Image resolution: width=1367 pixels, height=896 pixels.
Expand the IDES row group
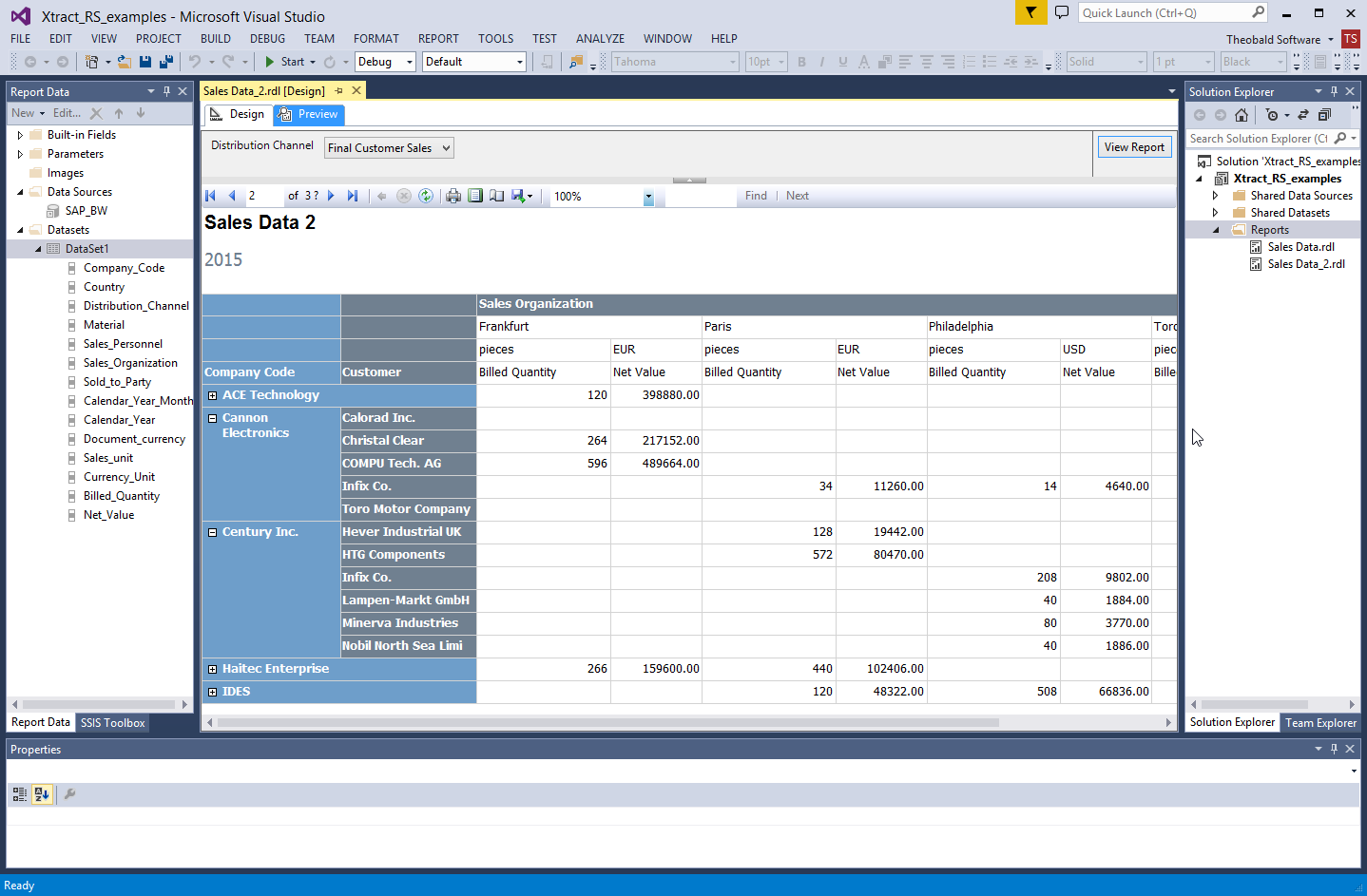pos(212,692)
